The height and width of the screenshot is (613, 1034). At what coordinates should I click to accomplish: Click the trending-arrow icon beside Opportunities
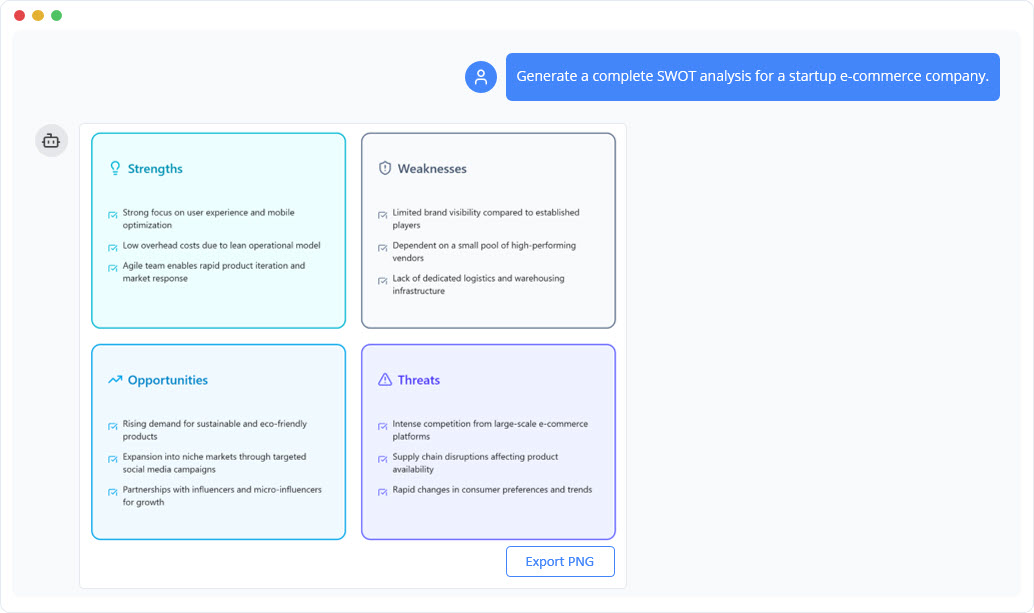pyautogui.click(x=113, y=379)
